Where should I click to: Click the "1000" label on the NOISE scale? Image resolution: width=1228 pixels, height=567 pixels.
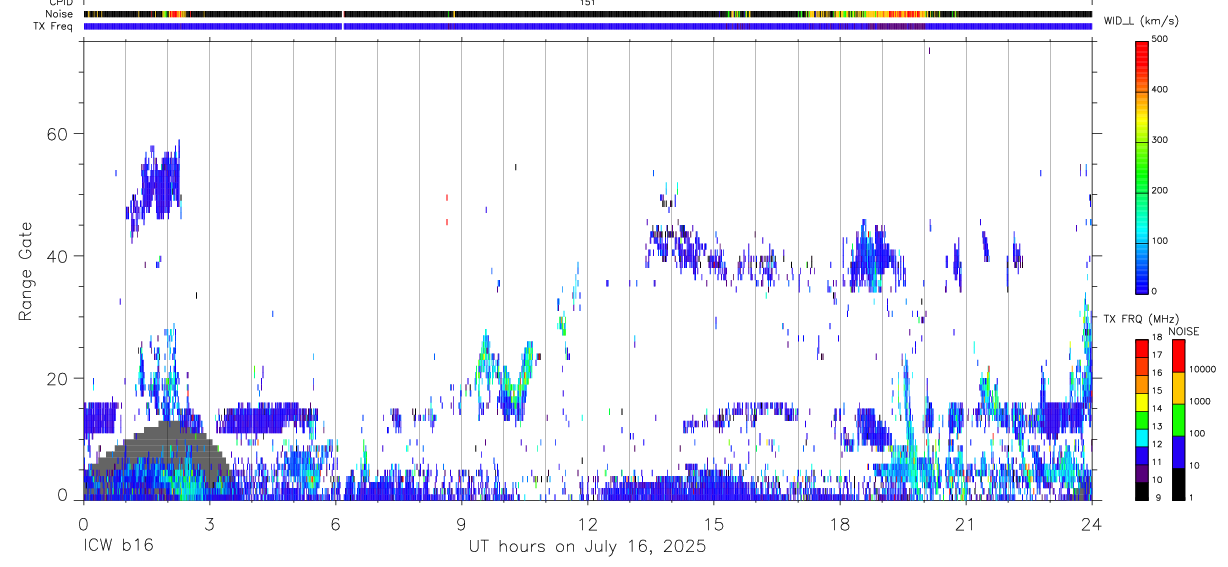[1200, 401]
